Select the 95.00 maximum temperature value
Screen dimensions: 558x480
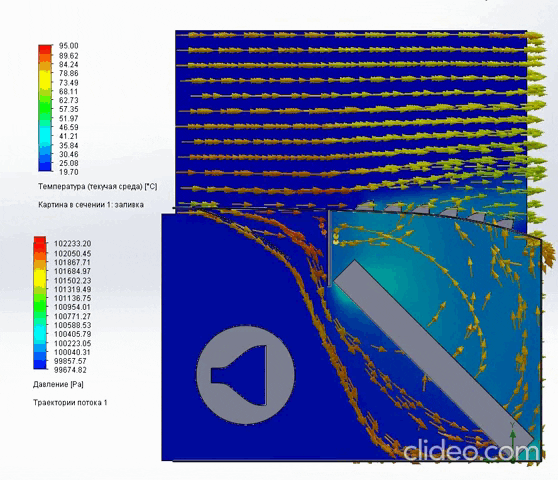tap(69, 46)
